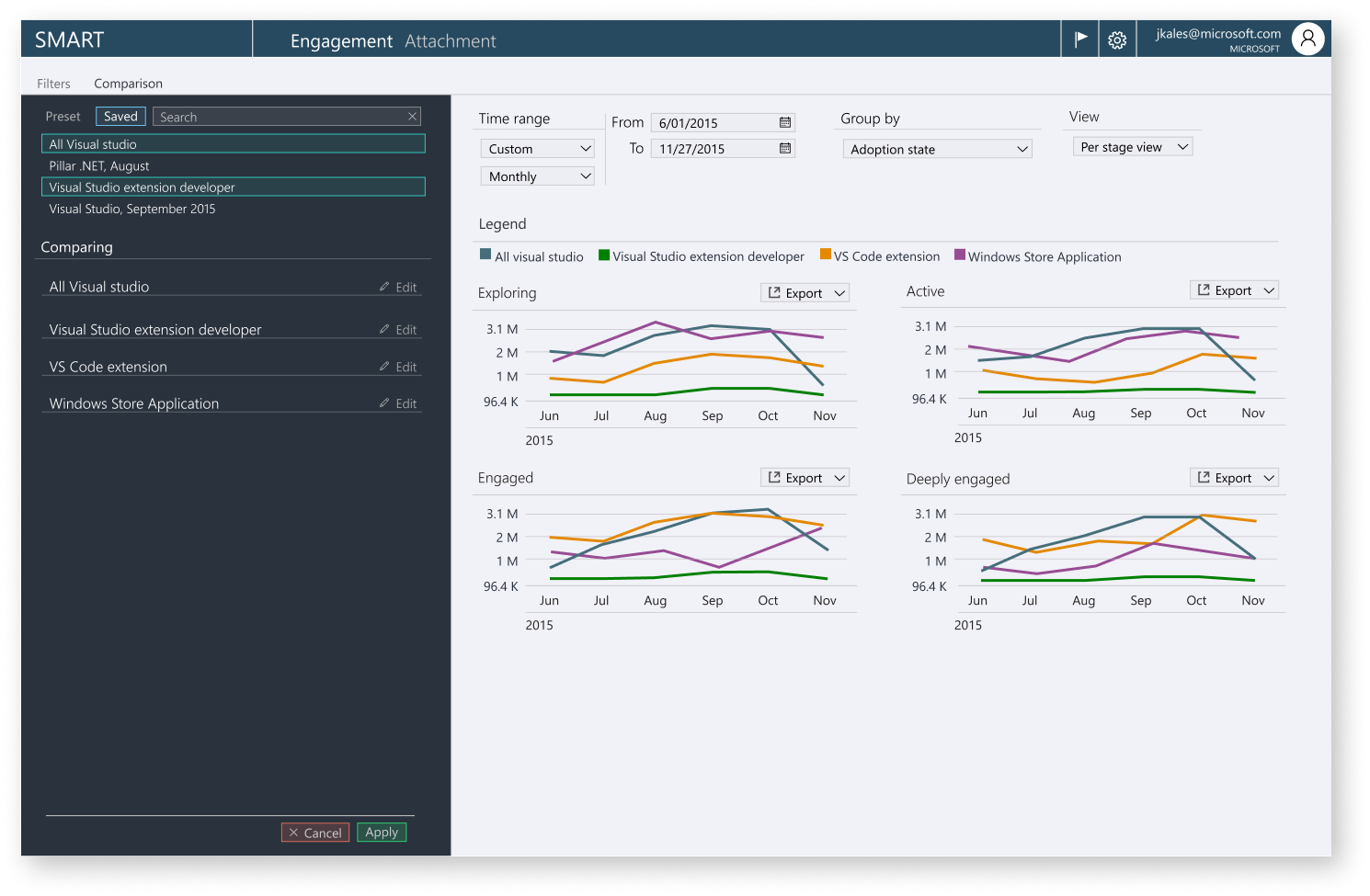Switch to the Attachment tab
The image size is (1370, 896).
[450, 41]
